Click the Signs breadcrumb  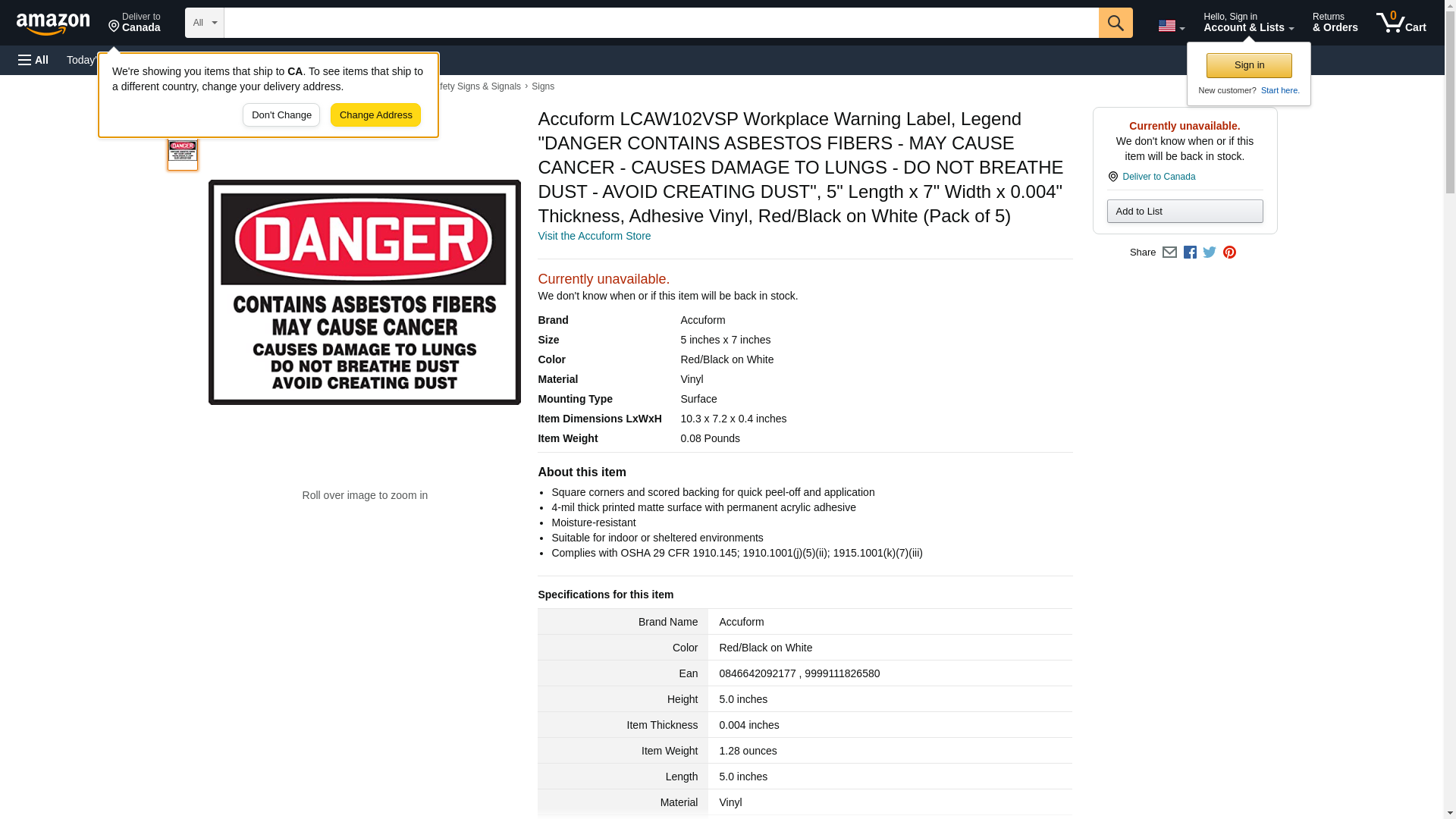click(543, 86)
